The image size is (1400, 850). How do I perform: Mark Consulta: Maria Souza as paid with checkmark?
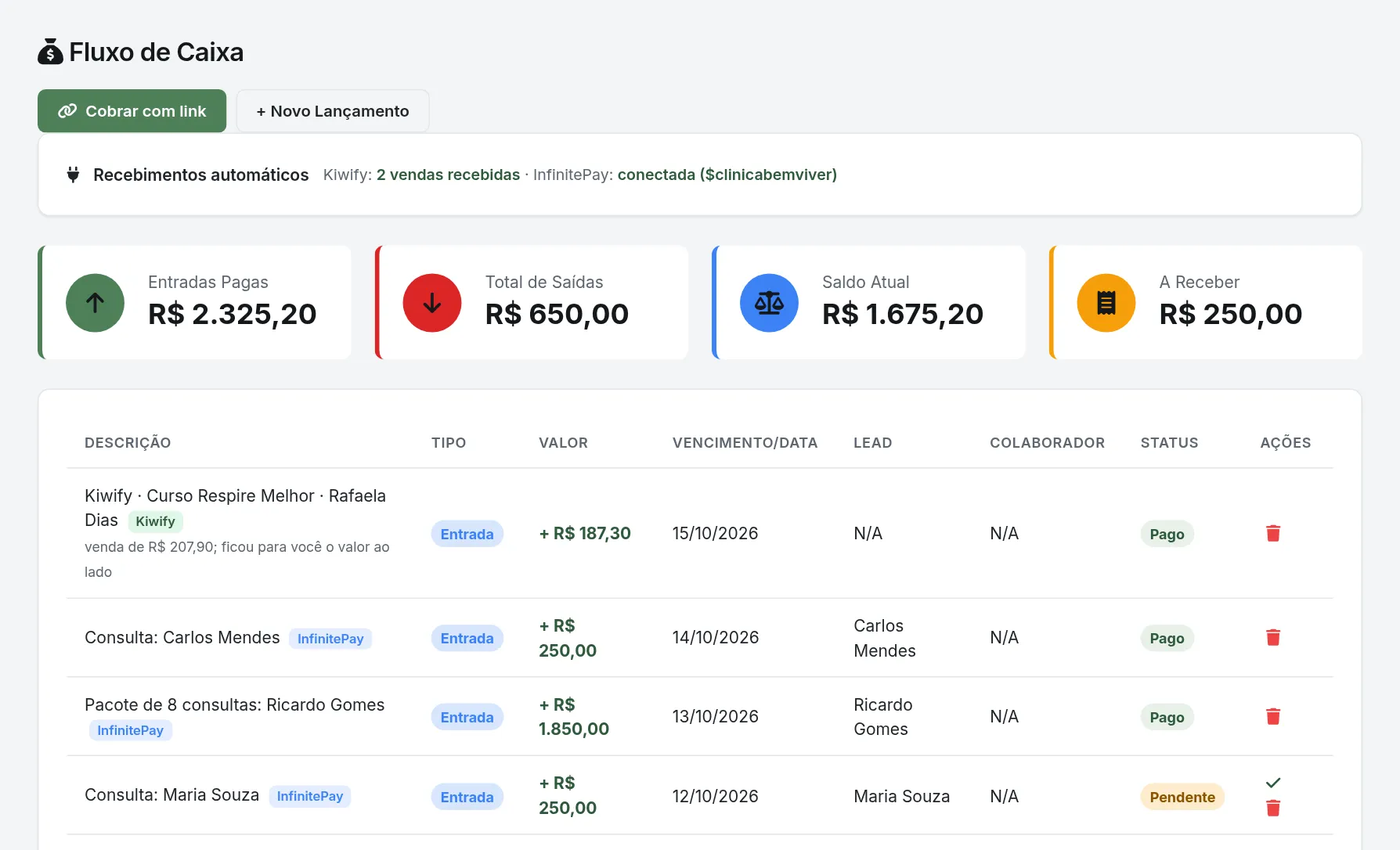point(1273,783)
